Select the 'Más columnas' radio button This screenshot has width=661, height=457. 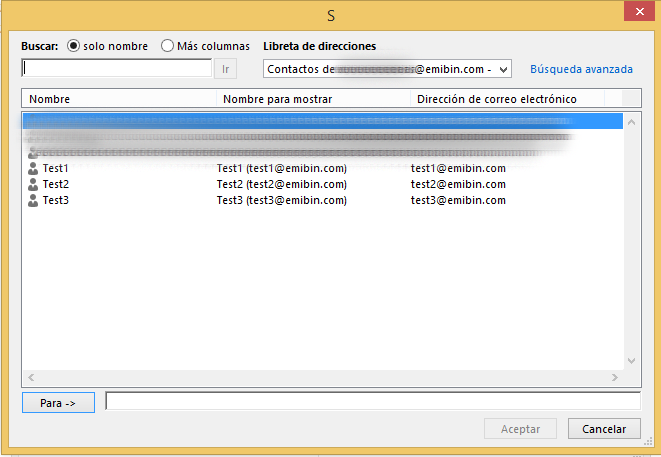[x=168, y=46]
